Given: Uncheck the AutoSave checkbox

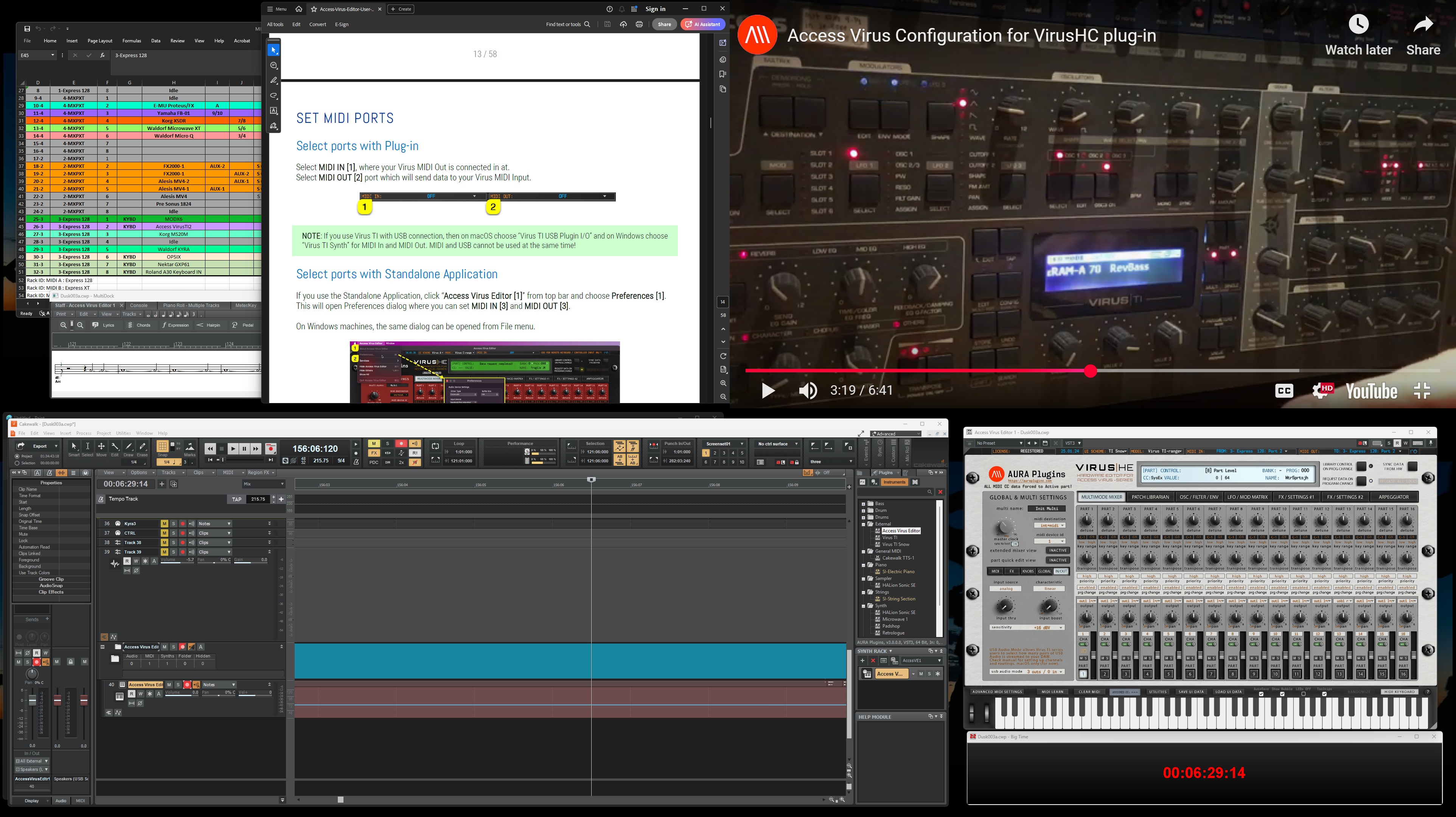Looking at the screenshot, I should click(1261, 695).
